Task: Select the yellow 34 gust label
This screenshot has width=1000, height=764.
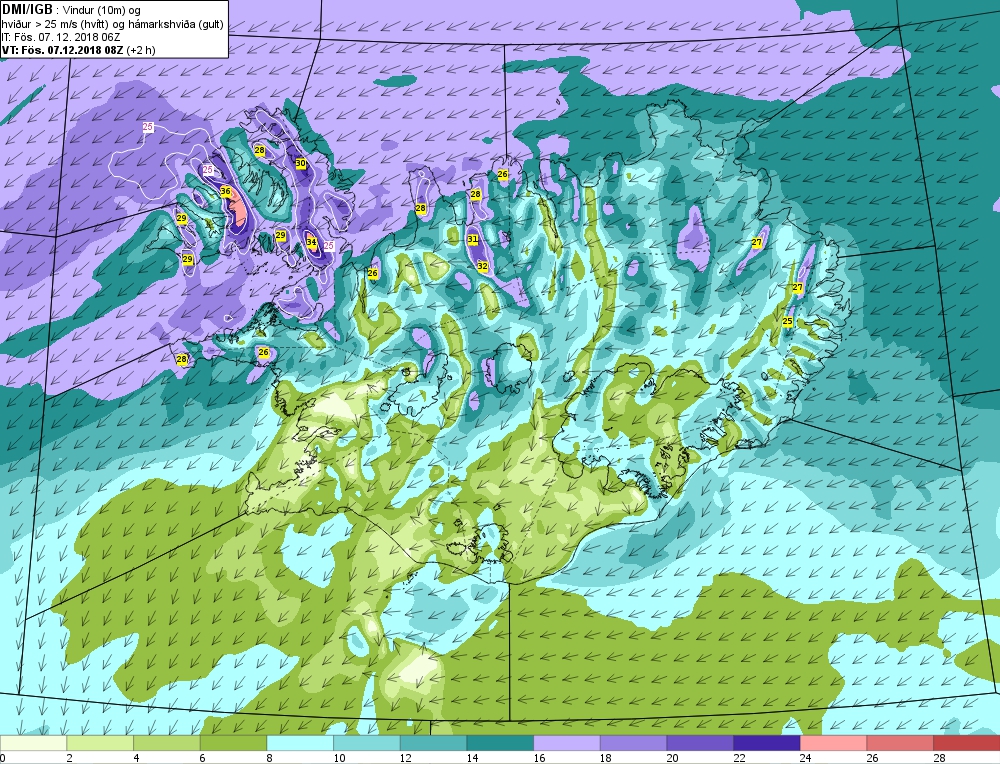Action: coord(311,242)
